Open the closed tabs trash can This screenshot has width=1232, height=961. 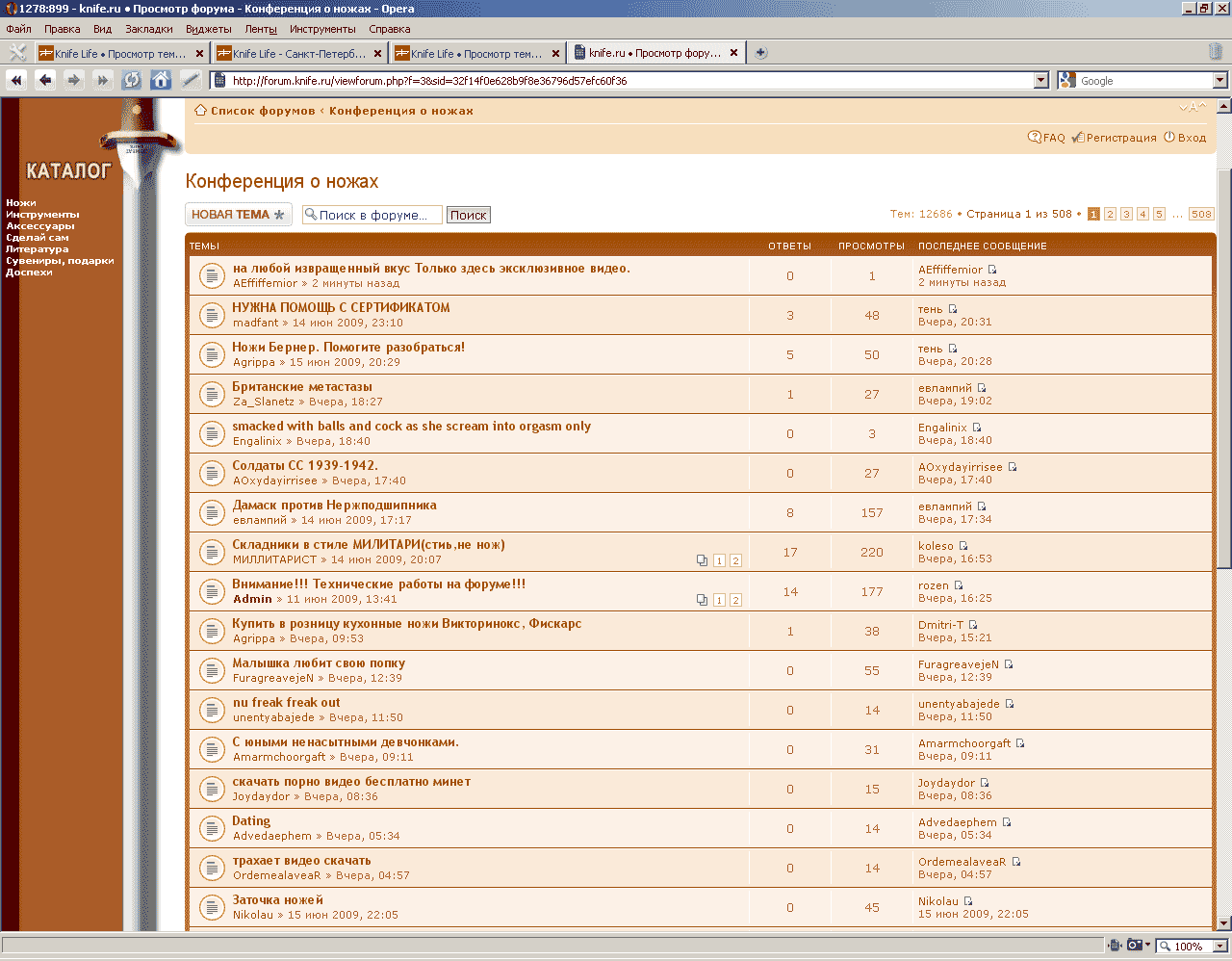[x=1216, y=52]
